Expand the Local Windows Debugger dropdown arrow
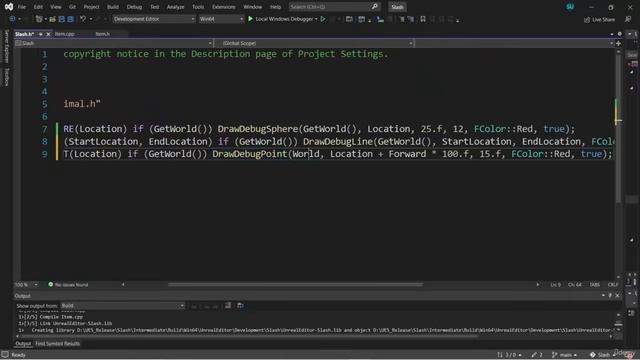Image resolution: width=640 pixels, height=360 pixels. point(316,19)
